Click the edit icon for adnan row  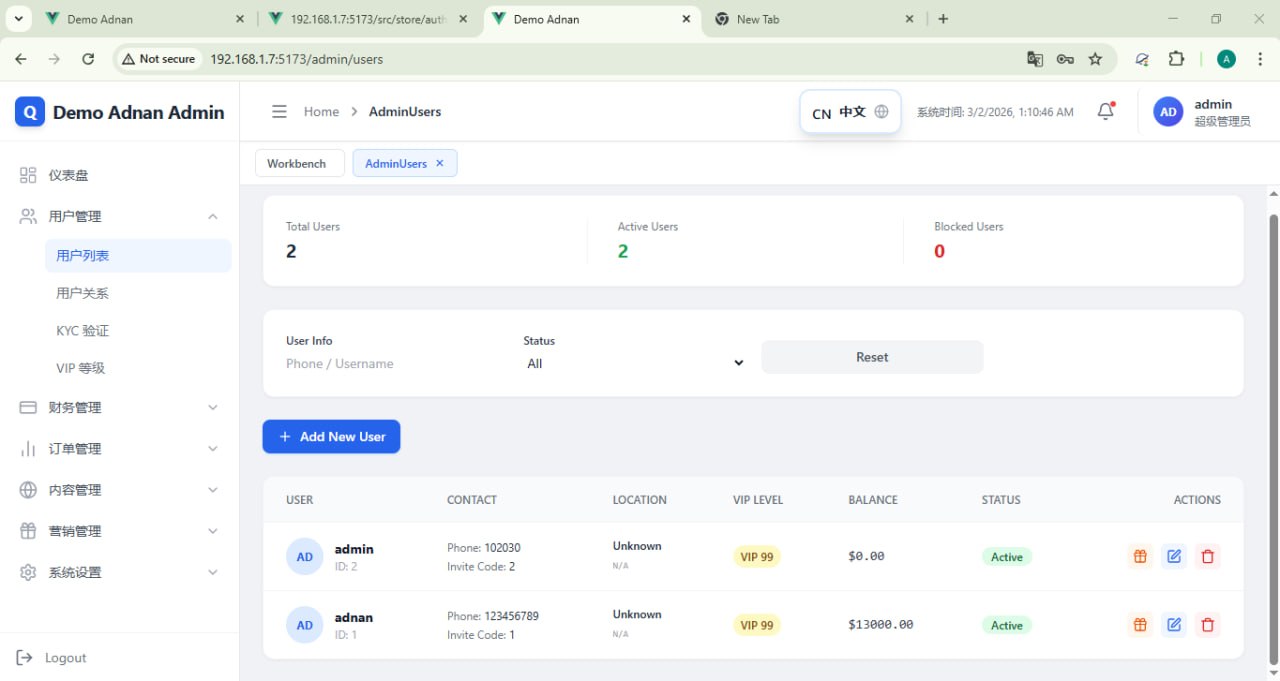(x=1174, y=625)
